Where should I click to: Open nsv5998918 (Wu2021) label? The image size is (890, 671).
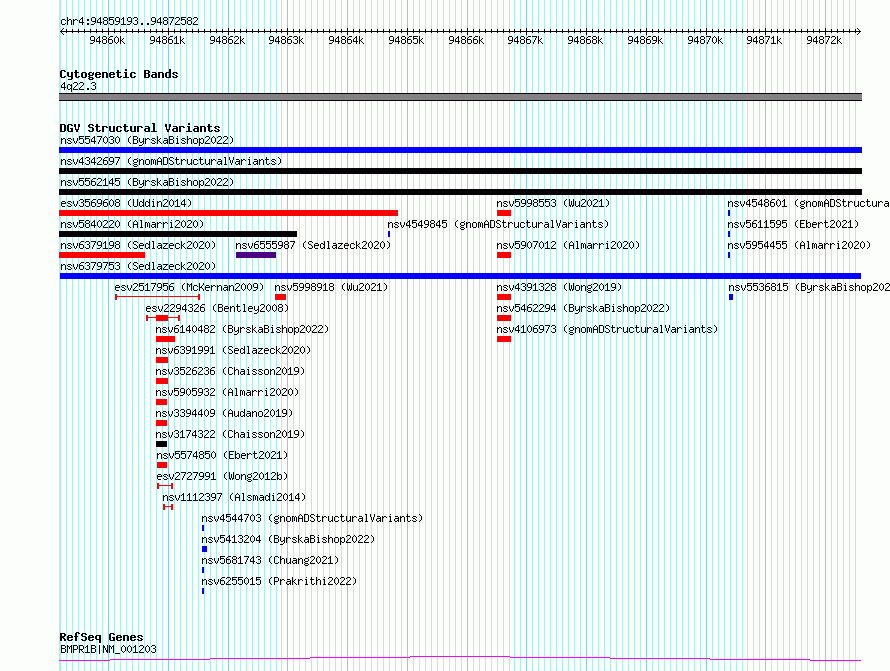(x=331, y=287)
